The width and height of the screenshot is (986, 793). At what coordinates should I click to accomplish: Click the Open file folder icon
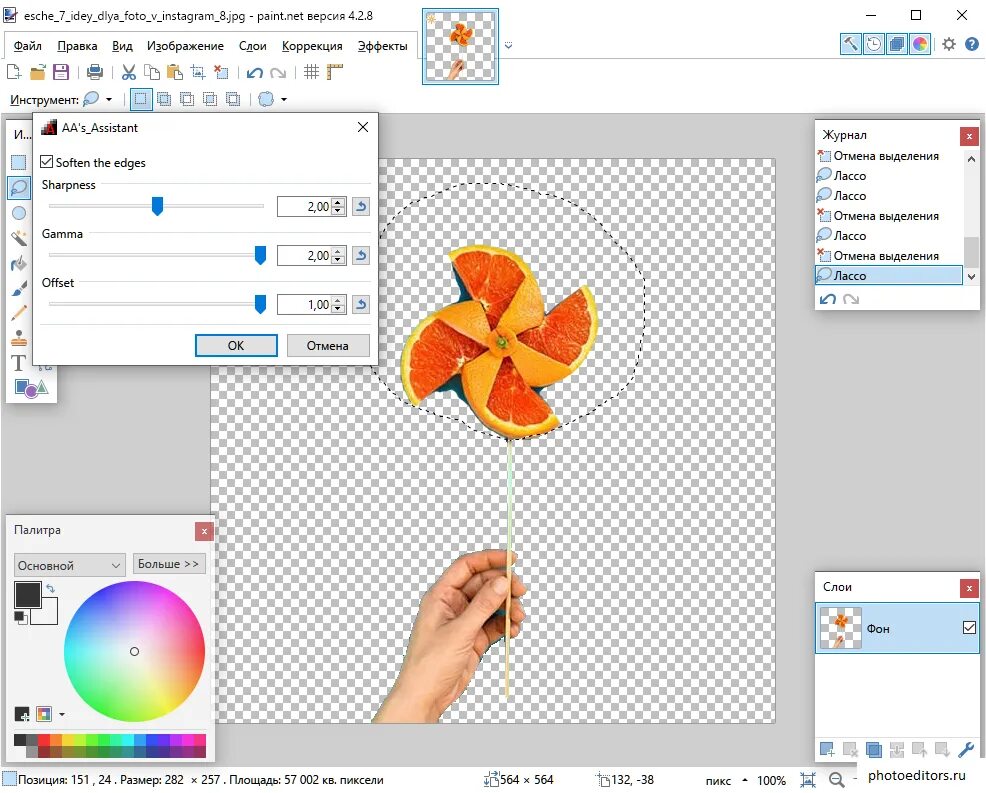pyautogui.click(x=38, y=72)
